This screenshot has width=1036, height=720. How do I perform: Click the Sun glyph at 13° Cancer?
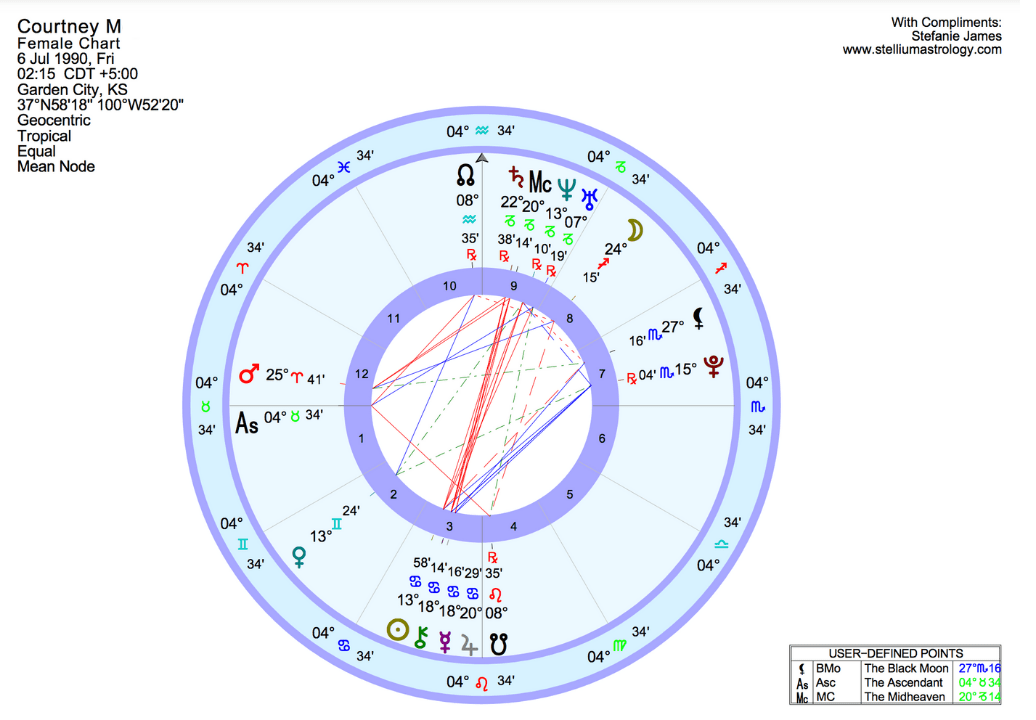398,630
